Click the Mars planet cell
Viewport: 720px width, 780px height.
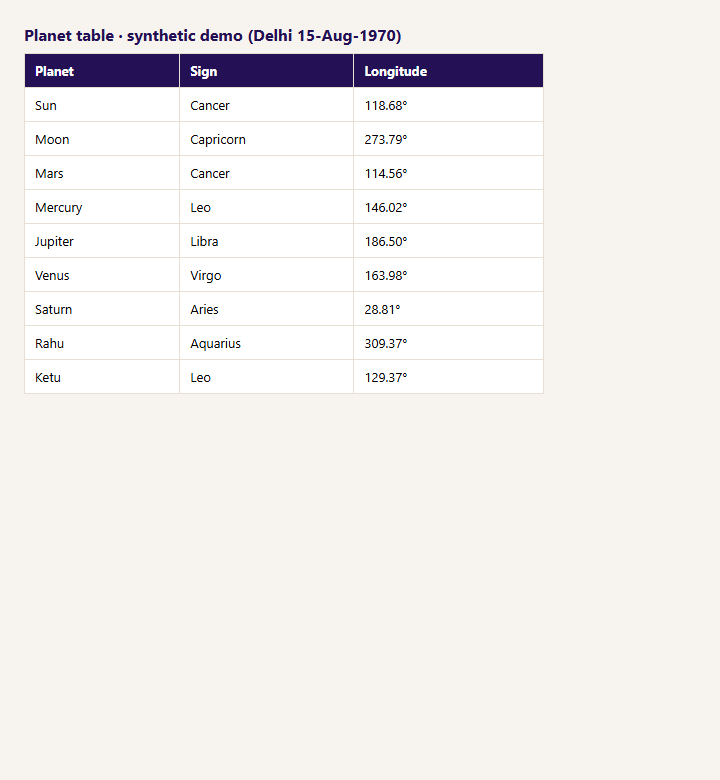[102, 173]
